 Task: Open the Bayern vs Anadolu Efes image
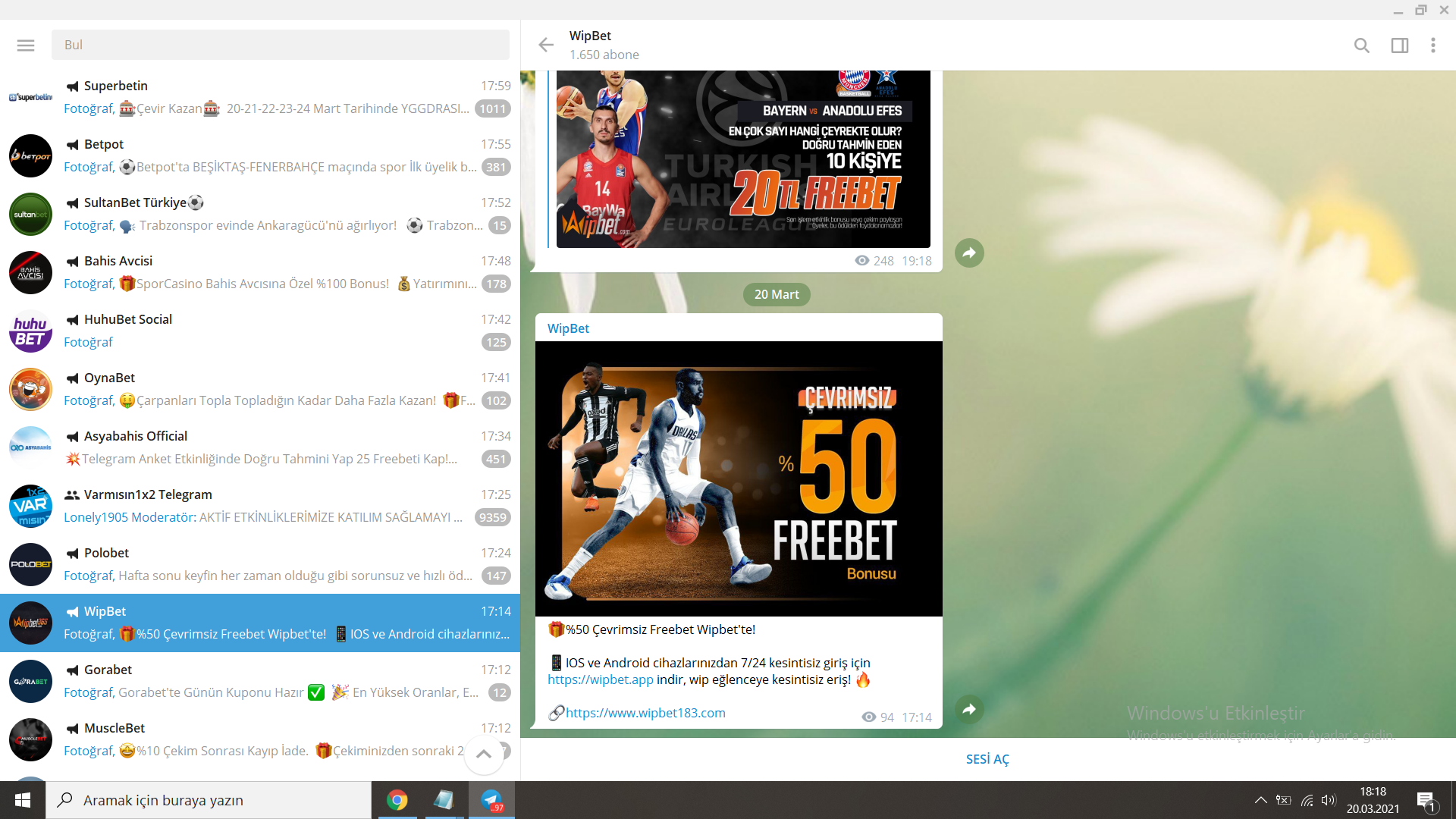[743, 159]
